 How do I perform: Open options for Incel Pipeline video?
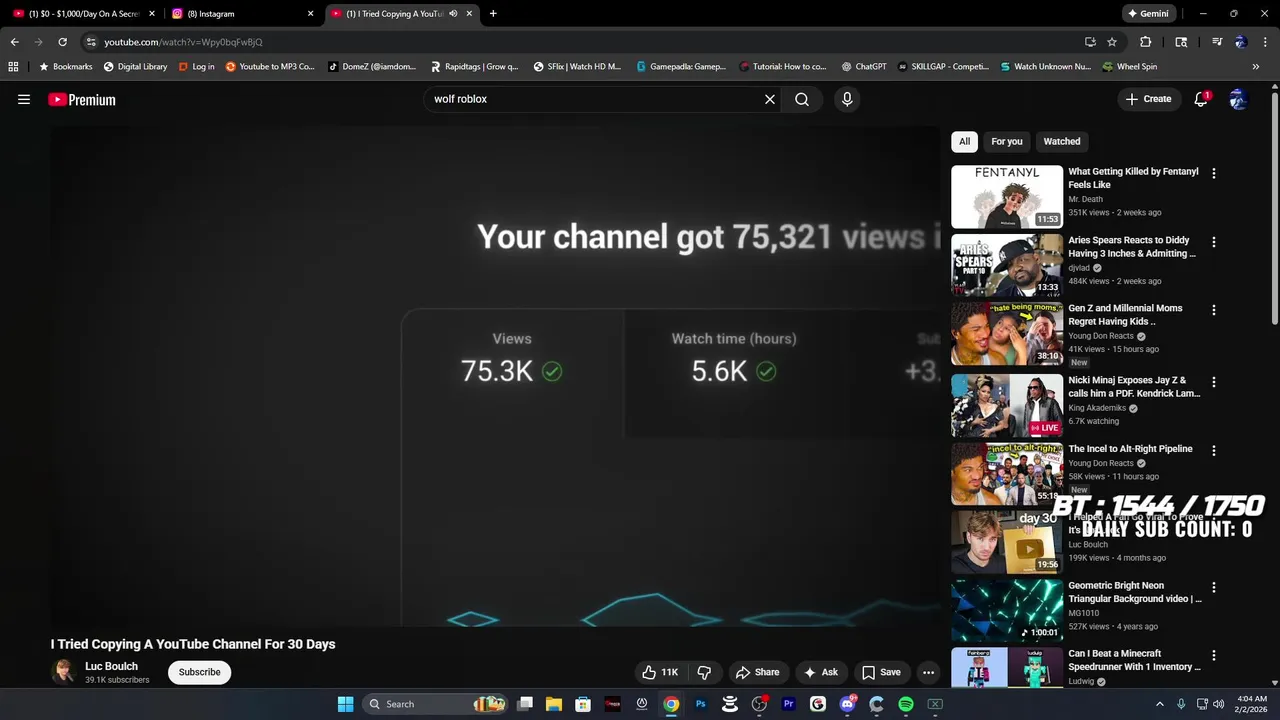click(1214, 450)
